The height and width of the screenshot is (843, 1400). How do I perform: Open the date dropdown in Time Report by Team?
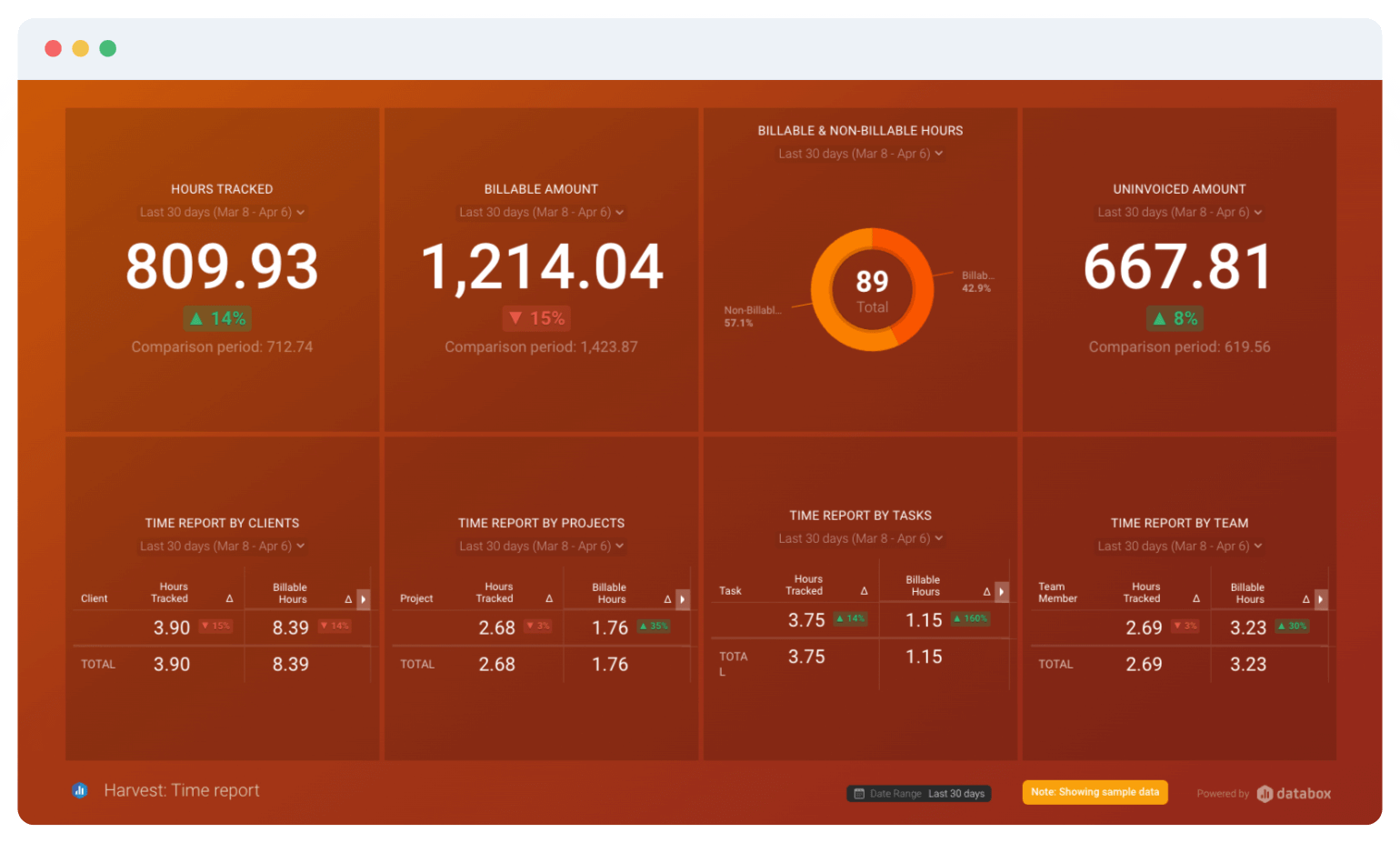coord(1179,546)
